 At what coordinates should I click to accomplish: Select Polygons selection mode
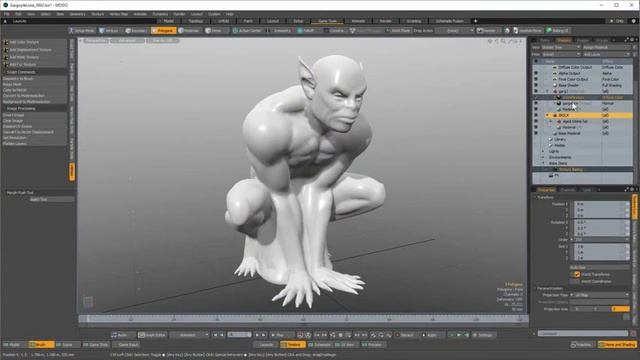[164, 31]
